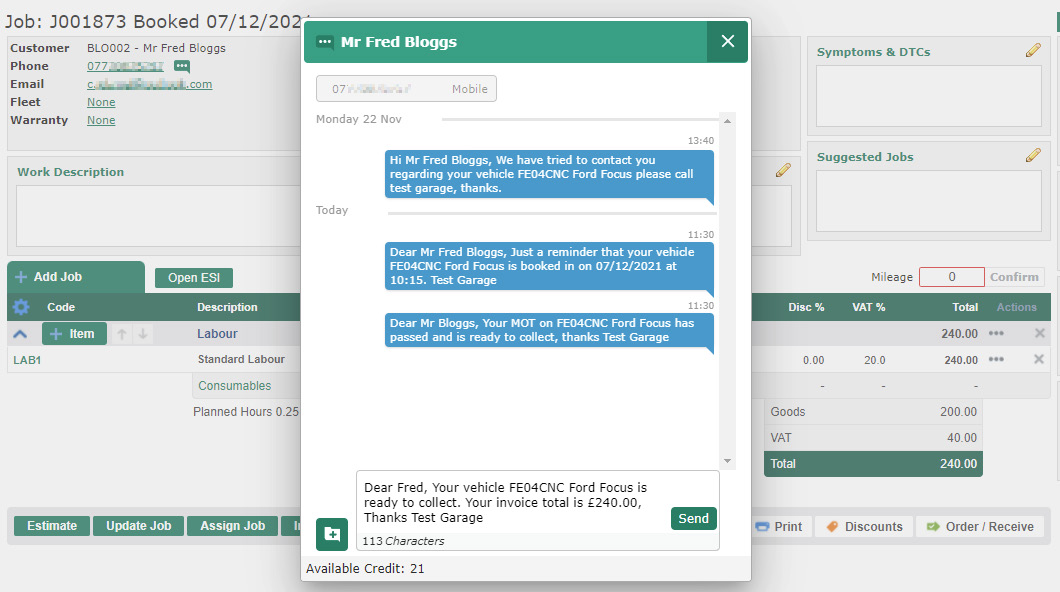Viewport: 1060px width, 592px height.
Task: Click the message template folder icon
Action: (331, 534)
